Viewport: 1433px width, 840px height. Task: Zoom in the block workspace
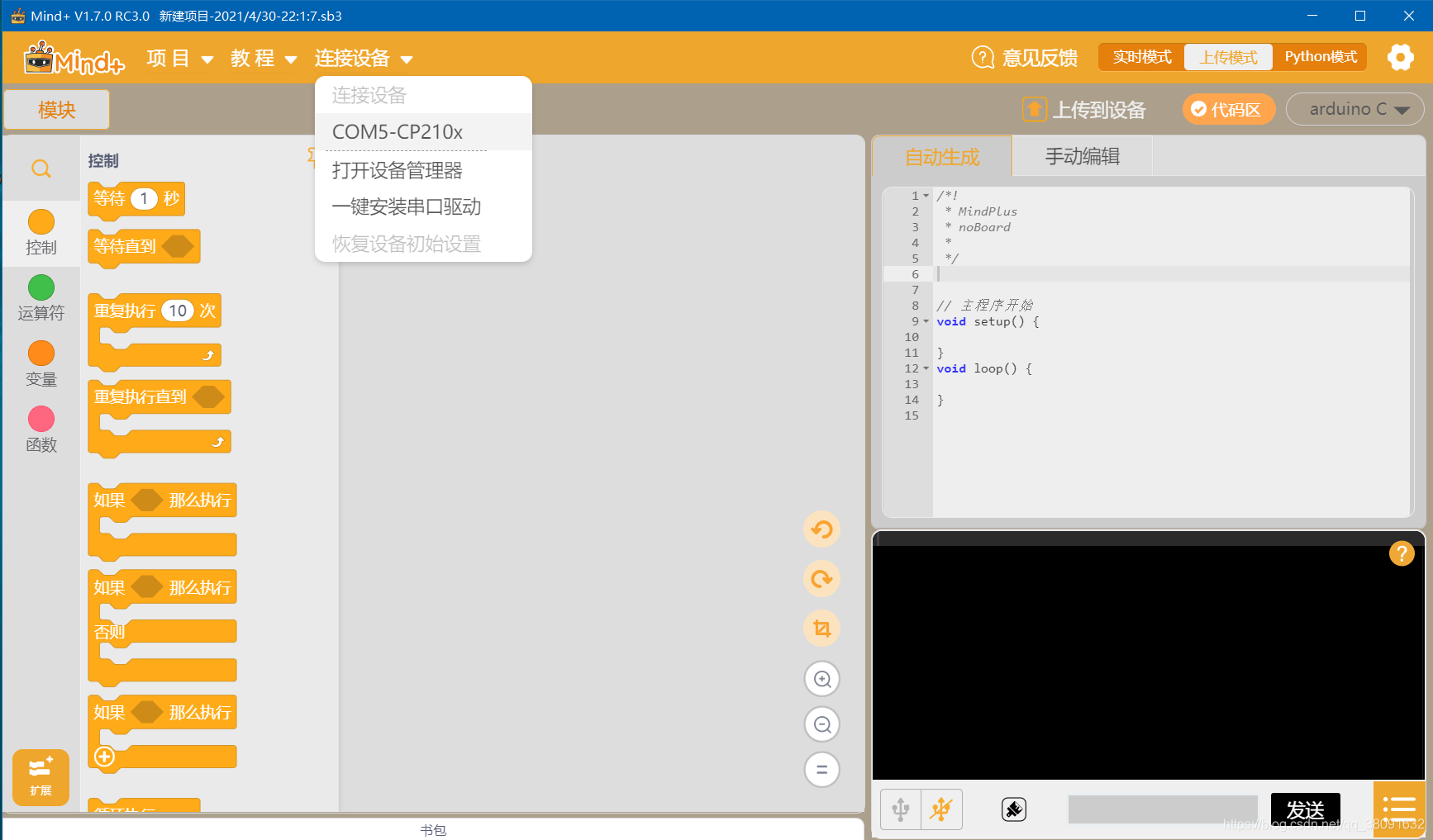822,679
